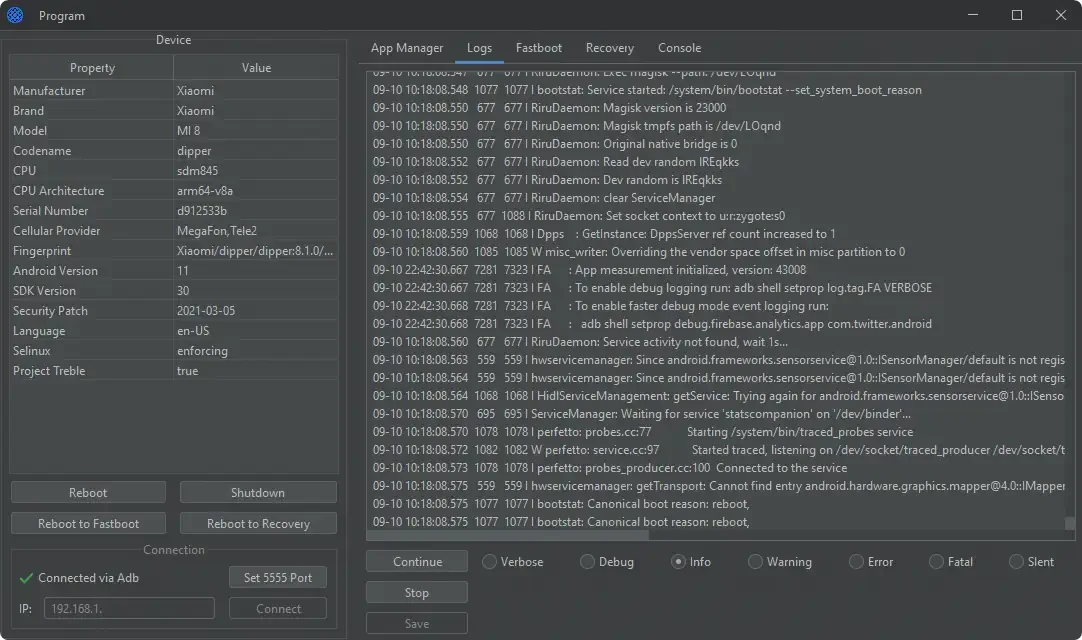Image resolution: width=1082 pixels, height=640 pixels.
Task: Click the Property column header
Action: pos(92,68)
